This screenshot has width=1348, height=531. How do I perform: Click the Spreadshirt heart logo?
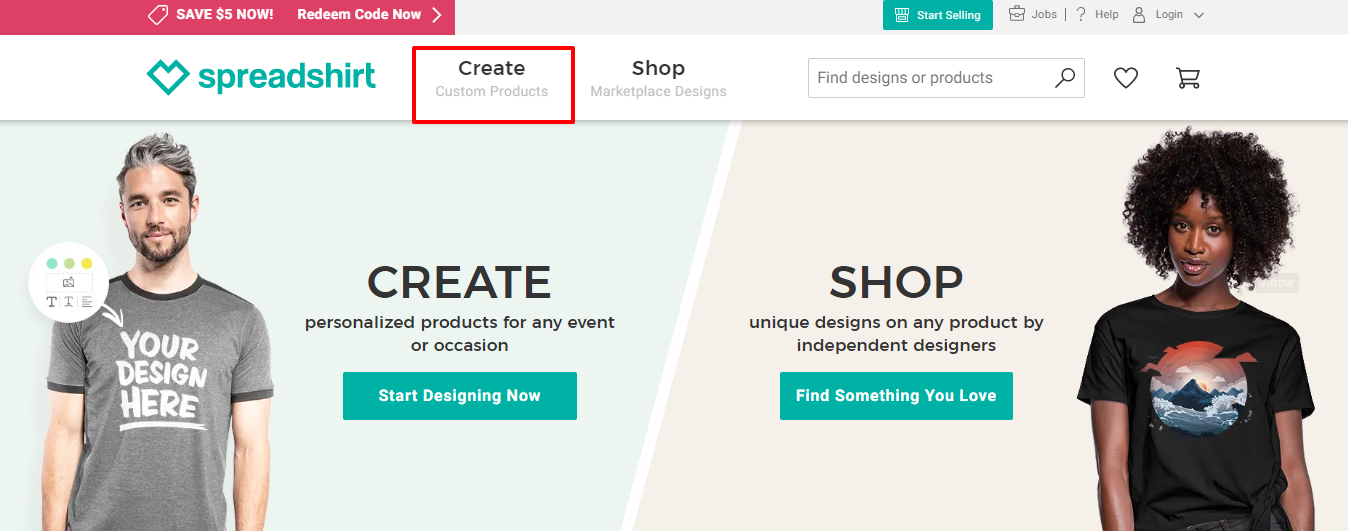(x=167, y=77)
